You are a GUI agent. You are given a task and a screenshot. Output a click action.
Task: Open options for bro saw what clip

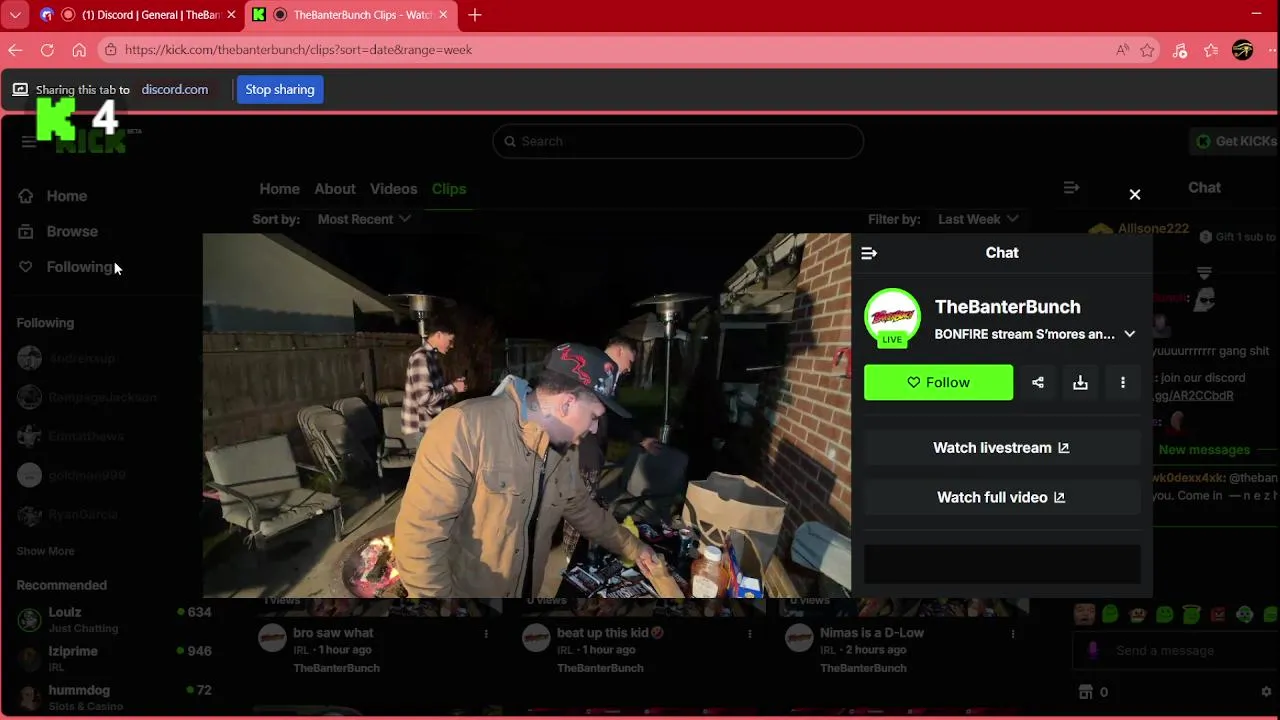(486, 634)
